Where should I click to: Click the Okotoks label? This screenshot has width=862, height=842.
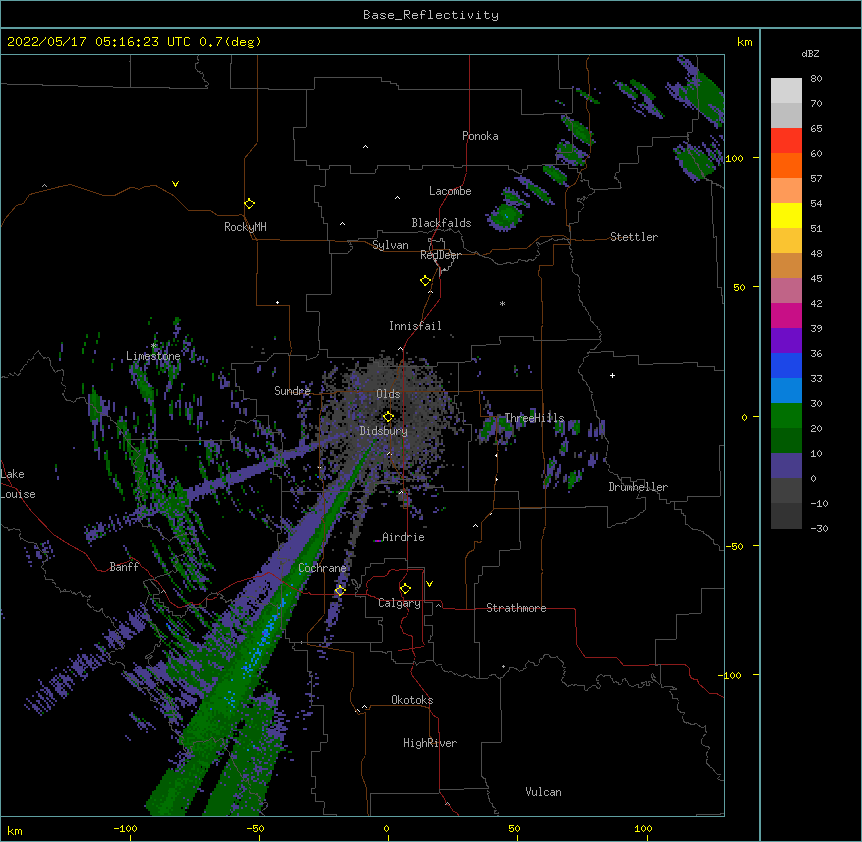[412, 700]
